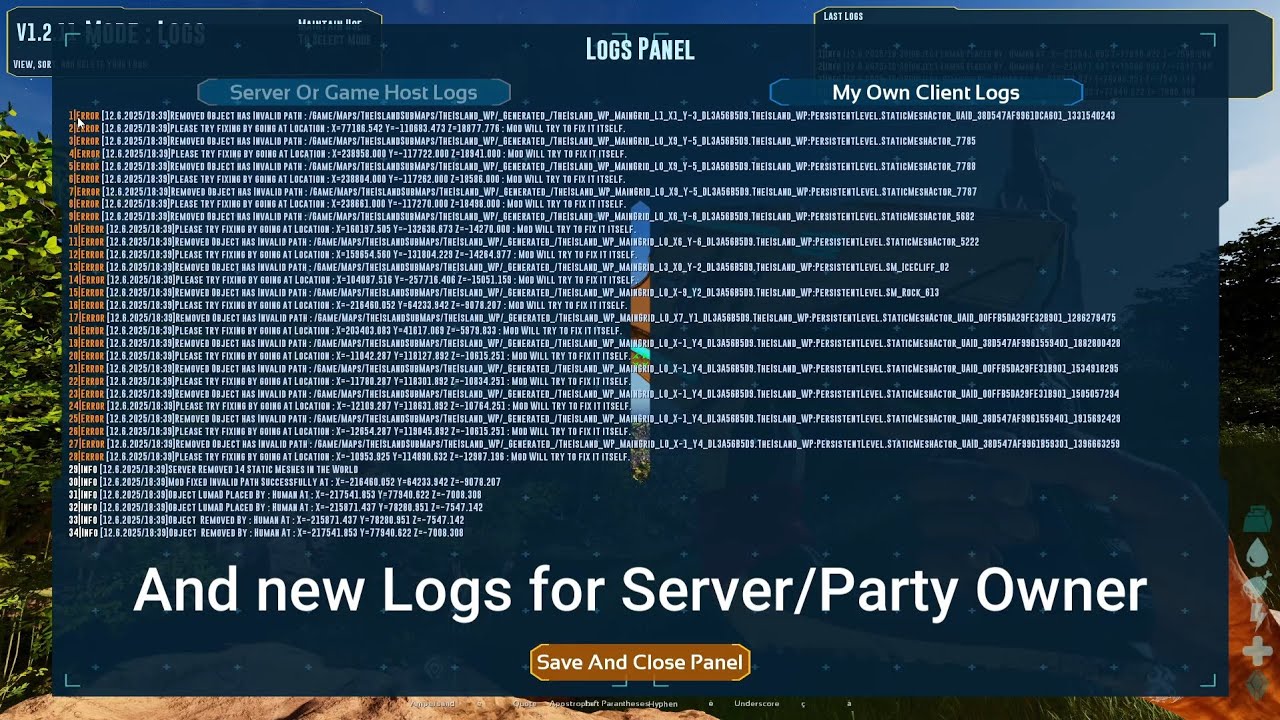Screen dimensions: 1280x720
Task: Switch to Server Or Game Host Logs tab
Action: coord(354,92)
